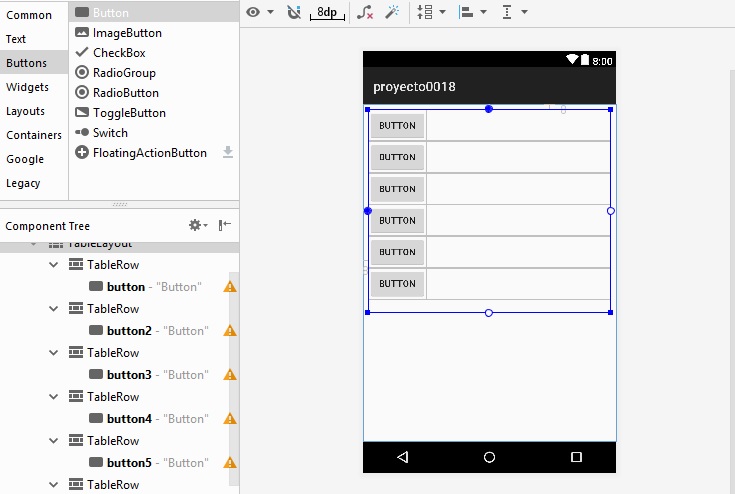The width and height of the screenshot is (735, 494).
Task: Open the pack dropdown in toolbar
Action: click(x=429, y=12)
